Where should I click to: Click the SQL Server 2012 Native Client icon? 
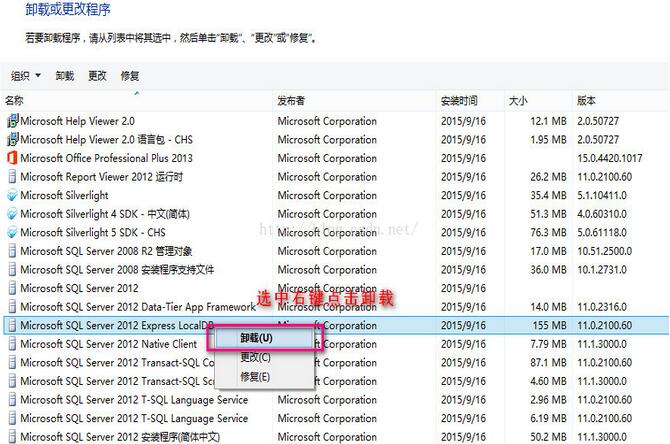(x=12, y=344)
